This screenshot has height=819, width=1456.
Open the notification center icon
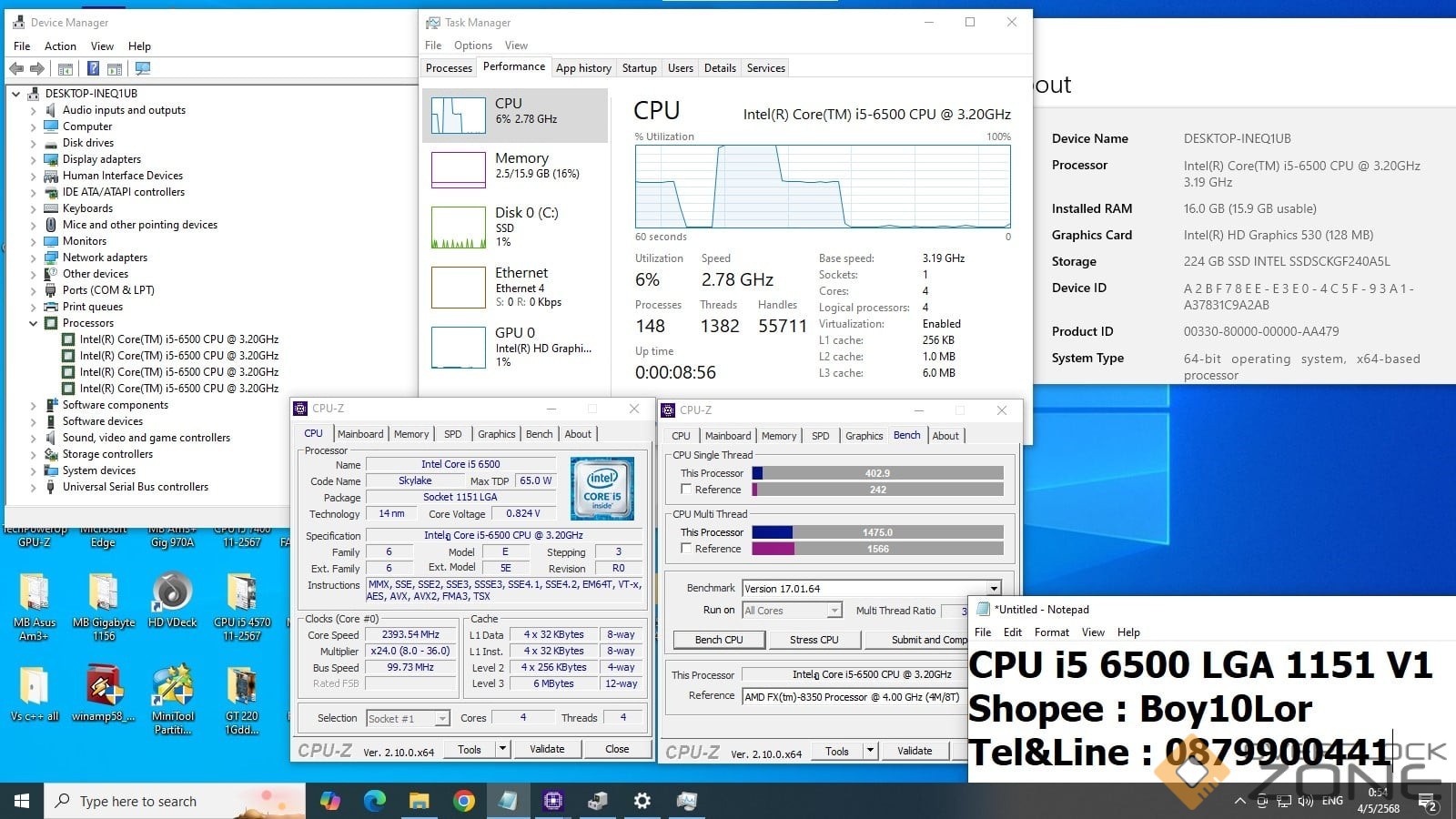[x=1429, y=803]
